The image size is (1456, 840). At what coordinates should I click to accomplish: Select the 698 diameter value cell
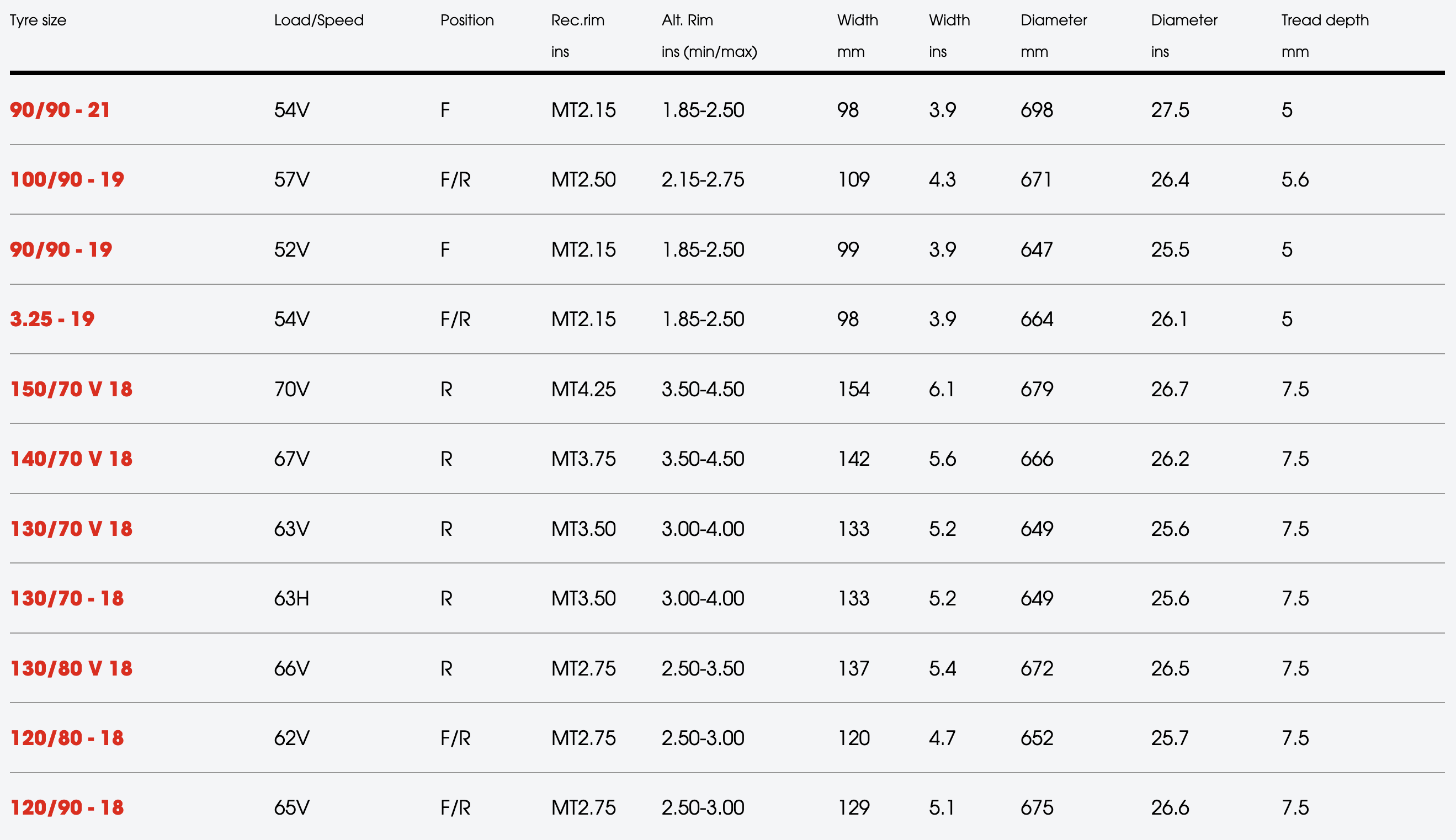tap(1037, 110)
